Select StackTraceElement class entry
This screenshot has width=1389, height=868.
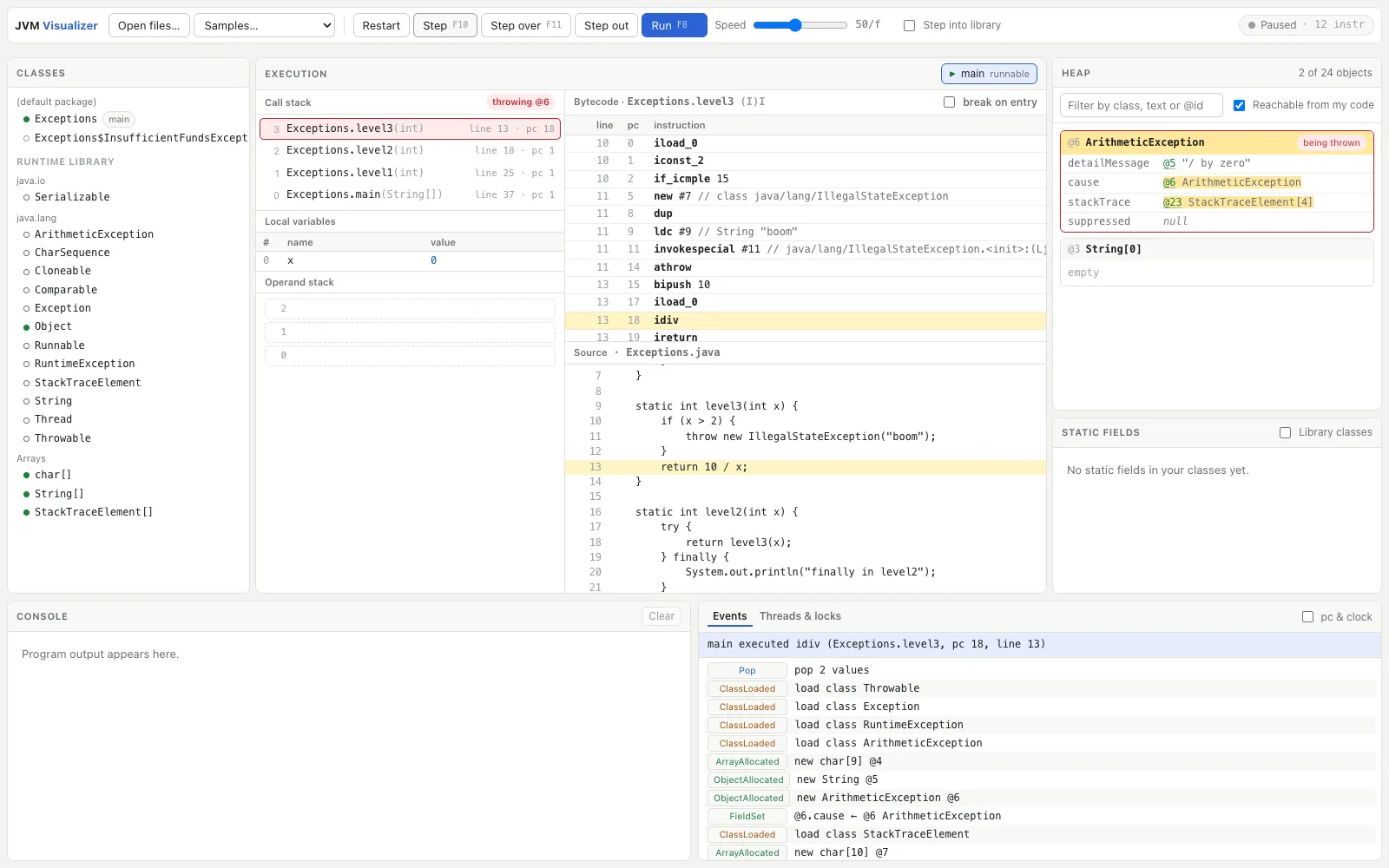pos(87,383)
